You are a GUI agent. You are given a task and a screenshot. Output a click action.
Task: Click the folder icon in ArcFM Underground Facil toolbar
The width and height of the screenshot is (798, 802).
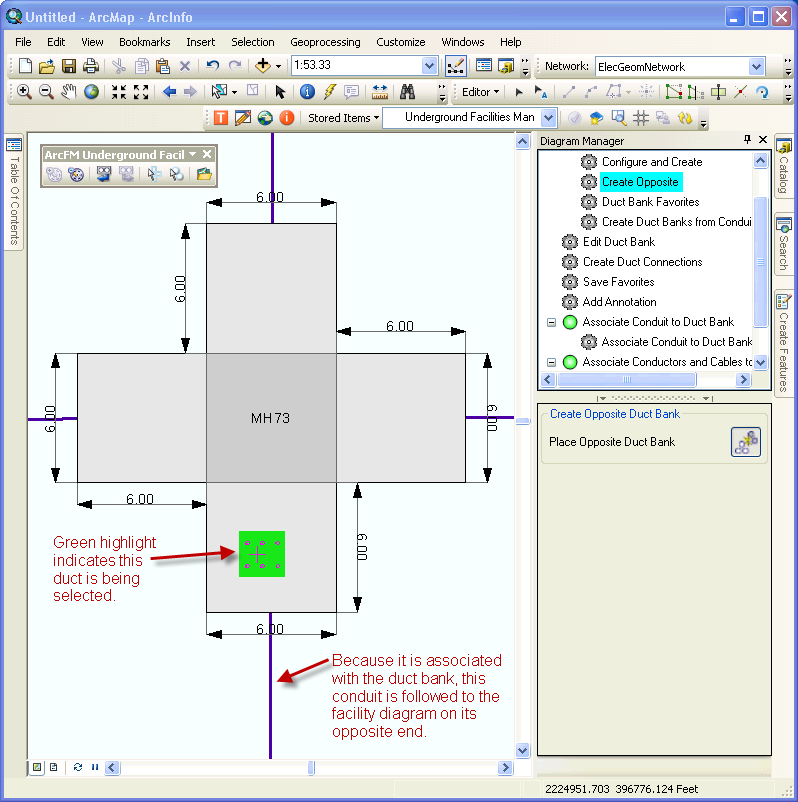click(x=204, y=174)
